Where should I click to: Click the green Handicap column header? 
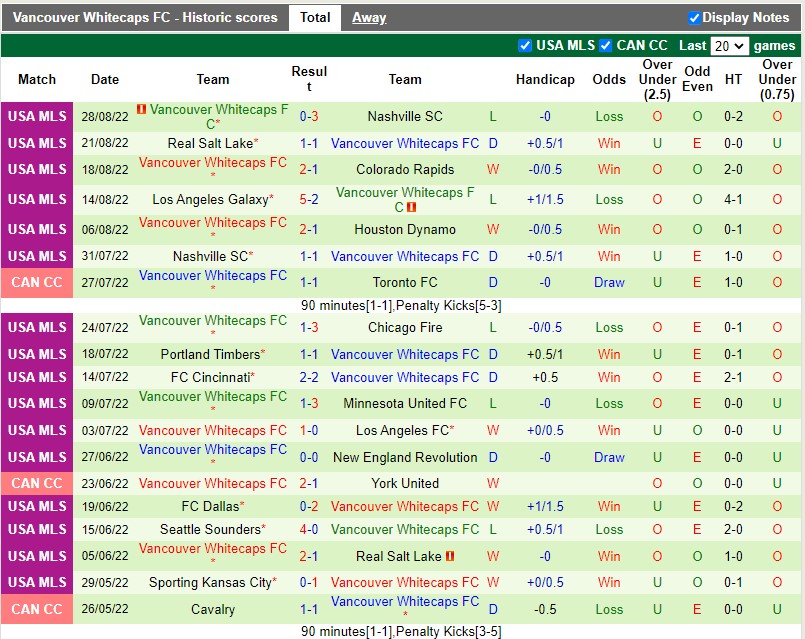pos(545,80)
